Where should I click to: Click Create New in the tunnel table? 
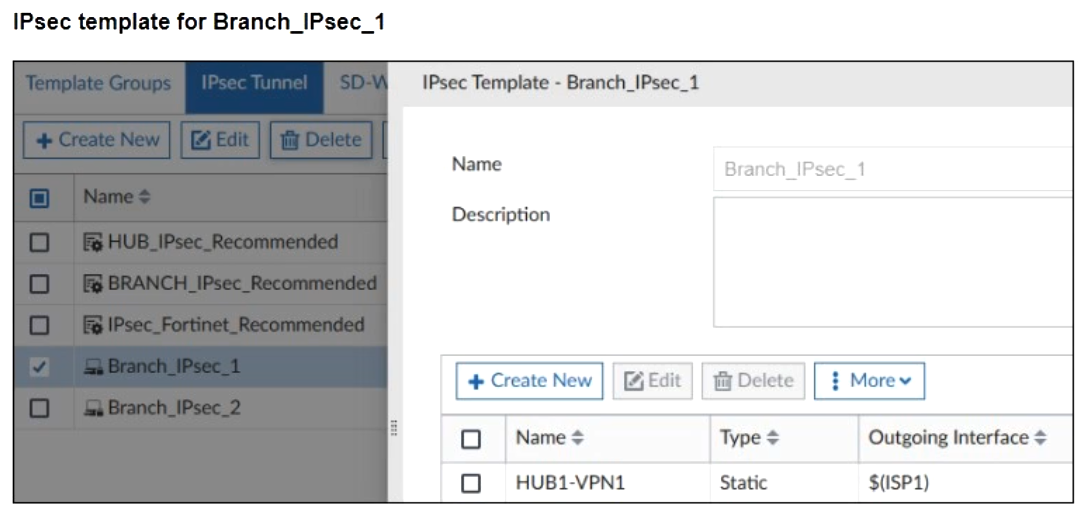(529, 381)
